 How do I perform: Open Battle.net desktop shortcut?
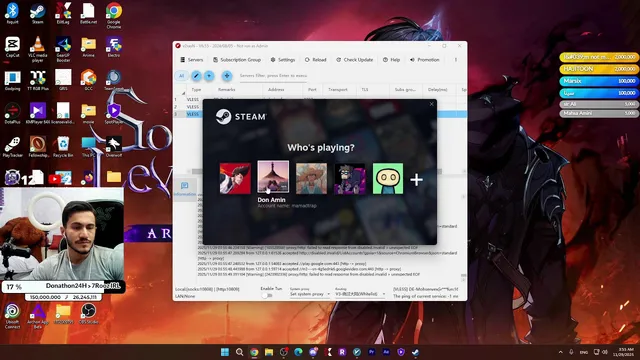tap(88, 13)
